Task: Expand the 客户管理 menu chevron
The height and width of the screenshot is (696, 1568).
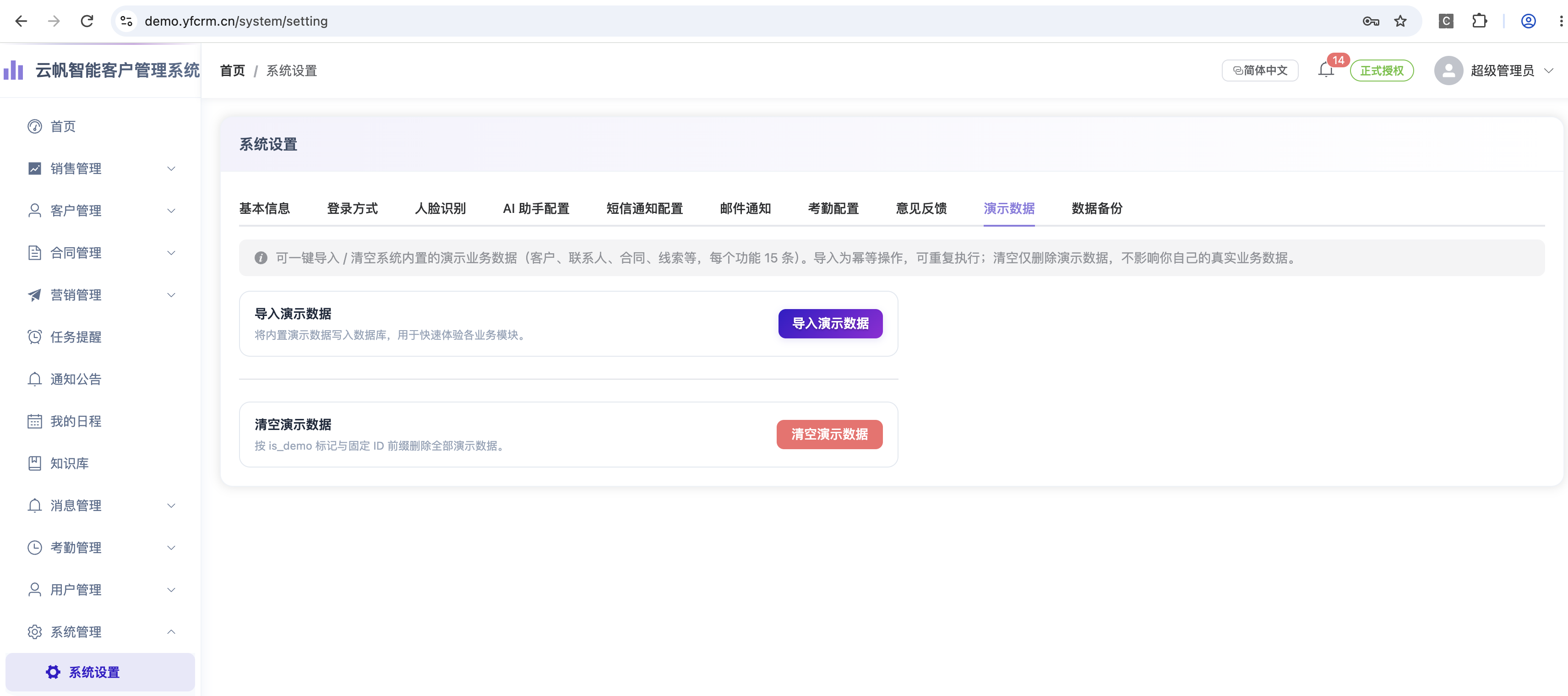Action: 172,211
